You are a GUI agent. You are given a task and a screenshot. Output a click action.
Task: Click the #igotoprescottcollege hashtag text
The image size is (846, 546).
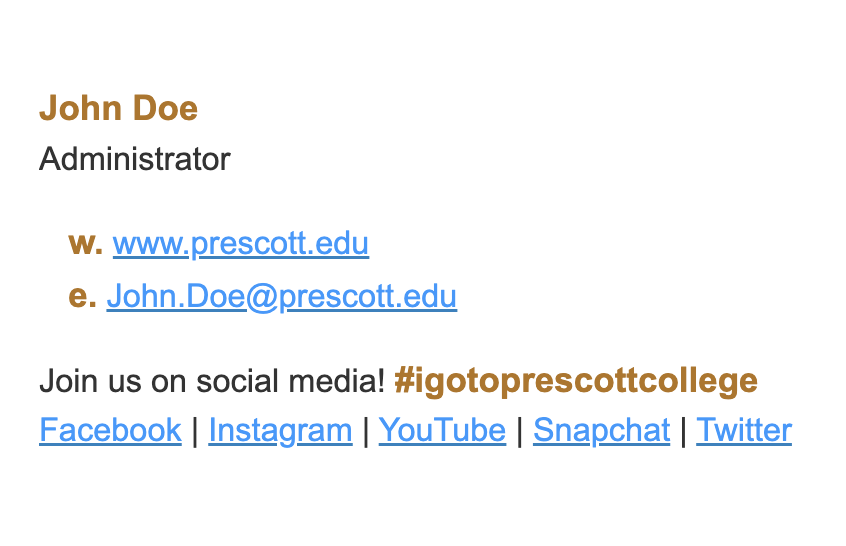(x=576, y=381)
